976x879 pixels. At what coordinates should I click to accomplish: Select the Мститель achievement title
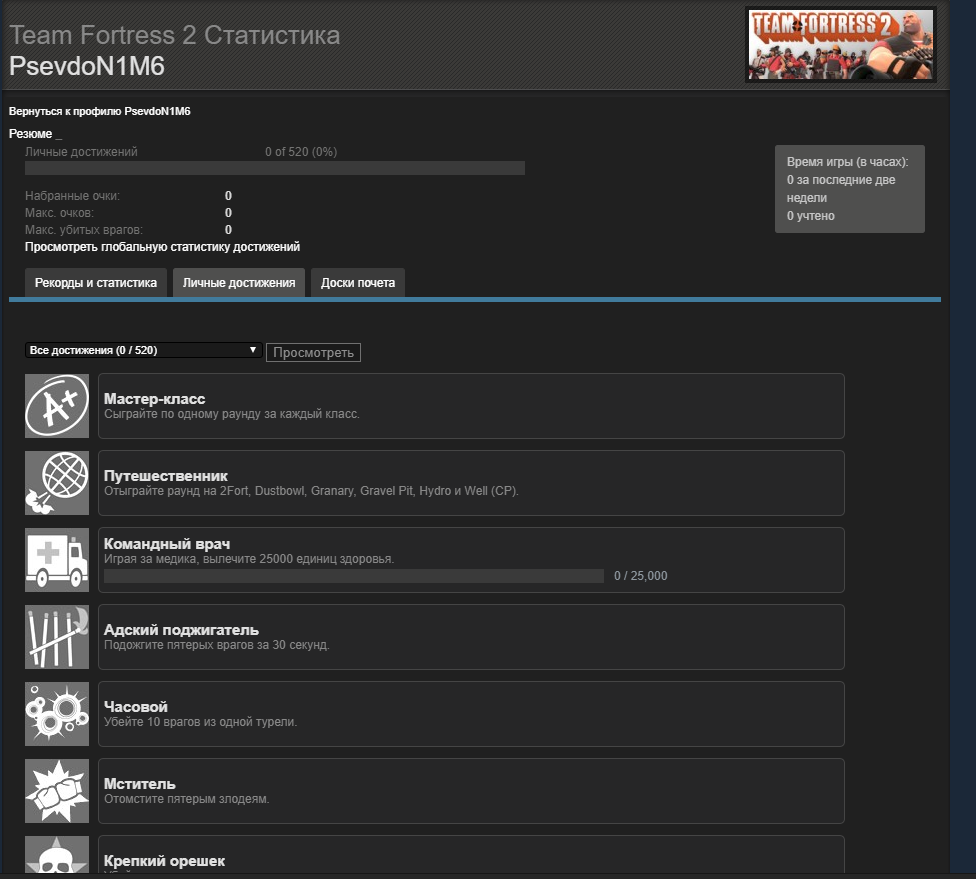(139, 784)
